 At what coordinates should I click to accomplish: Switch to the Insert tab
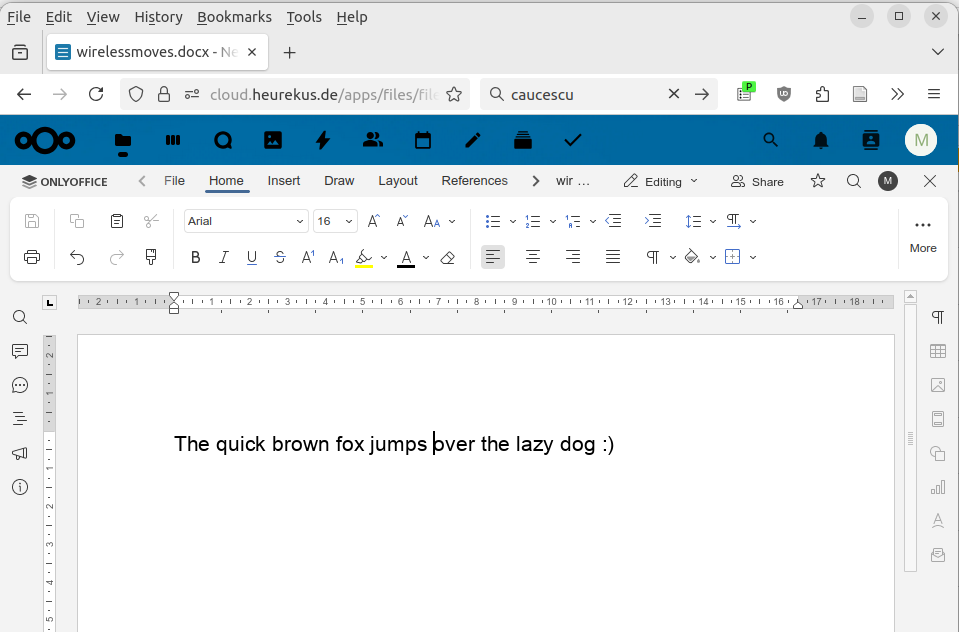tap(284, 181)
